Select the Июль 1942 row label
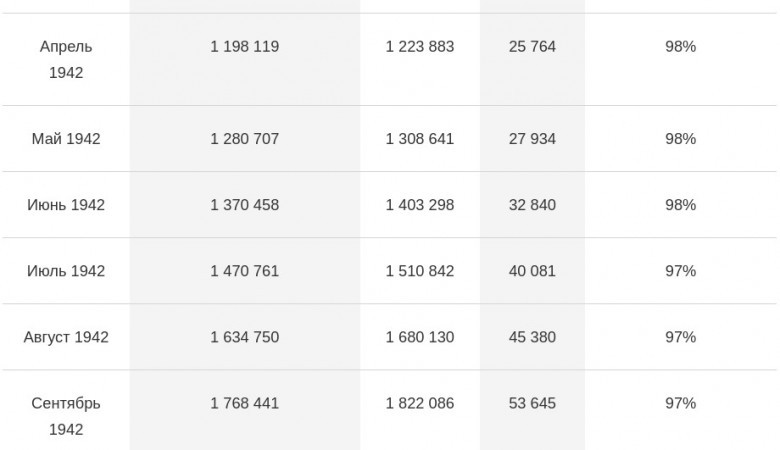 (x=66, y=271)
